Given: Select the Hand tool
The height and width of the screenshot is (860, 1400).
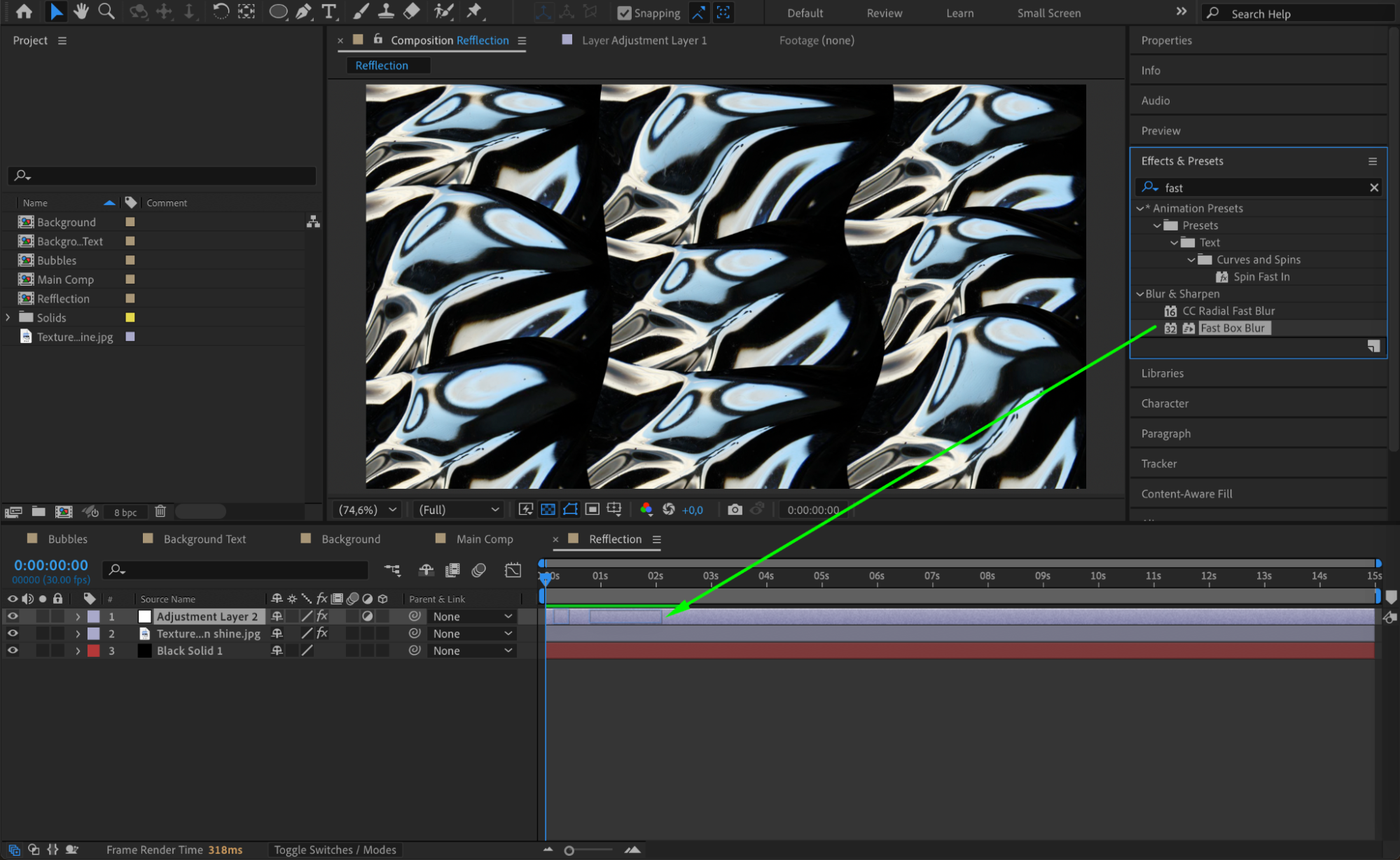Looking at the screenshot, I should click(81, 11).
